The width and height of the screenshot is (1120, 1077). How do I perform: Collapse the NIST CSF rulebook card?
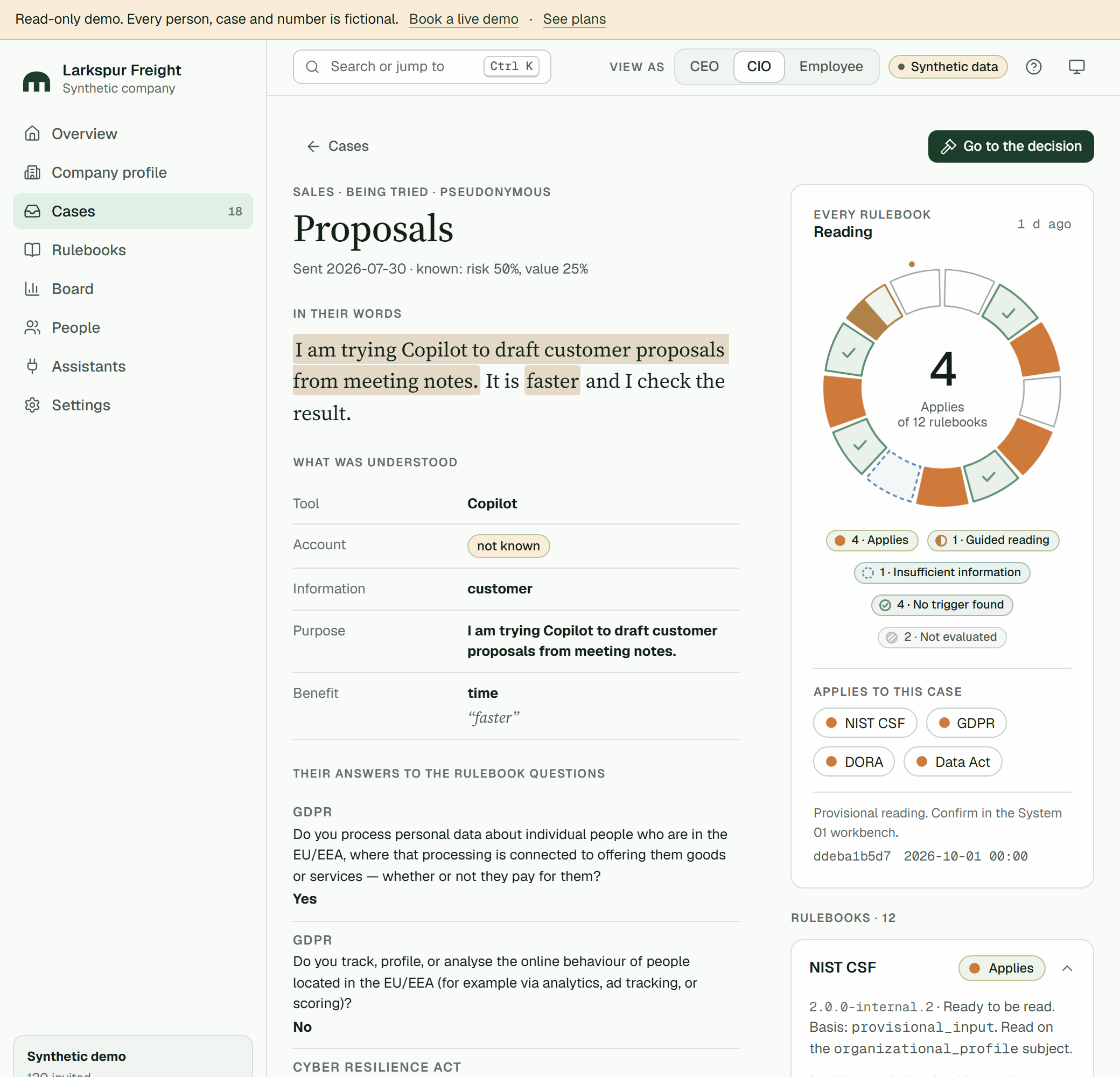(1066, 968)
